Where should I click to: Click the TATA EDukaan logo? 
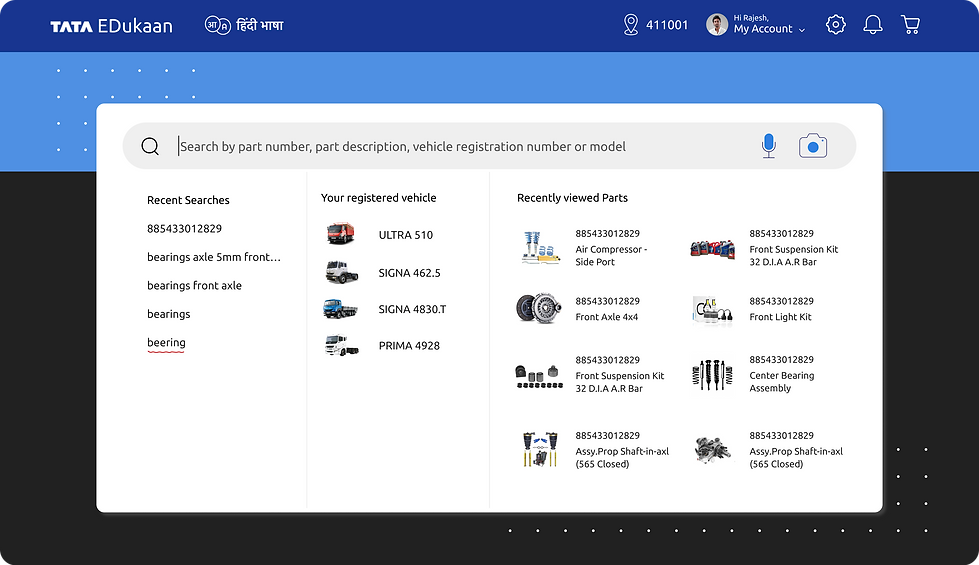[x=111, y=26]
